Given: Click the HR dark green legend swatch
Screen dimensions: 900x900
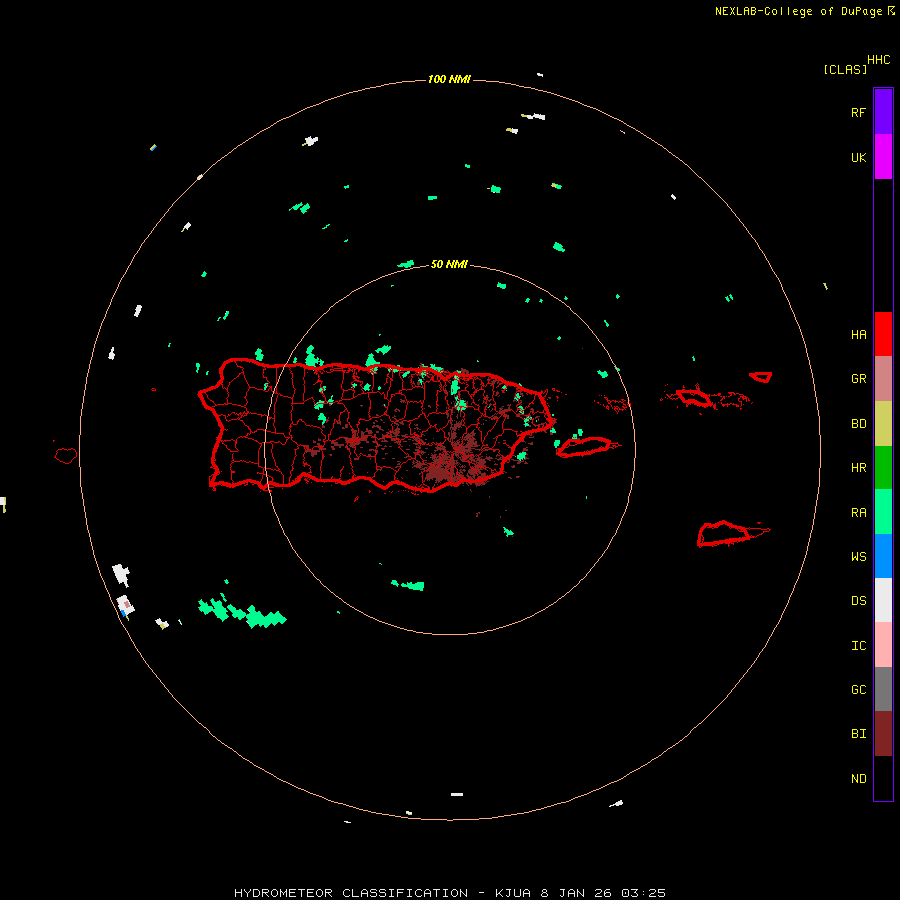Looking at the screenshot, I should (x=883, y=468).
